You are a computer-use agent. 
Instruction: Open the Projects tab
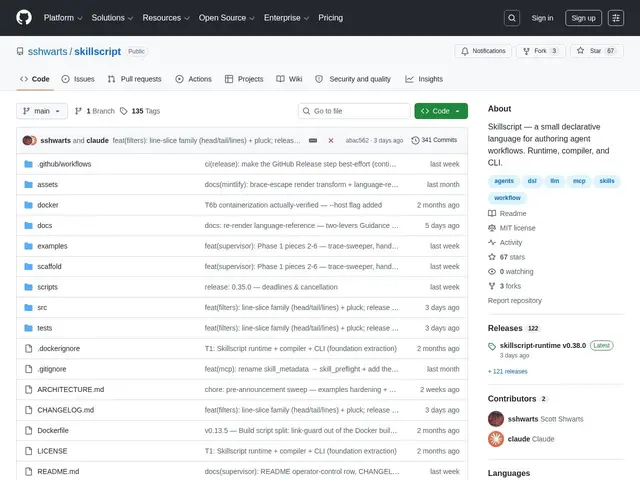coord(244,79)
